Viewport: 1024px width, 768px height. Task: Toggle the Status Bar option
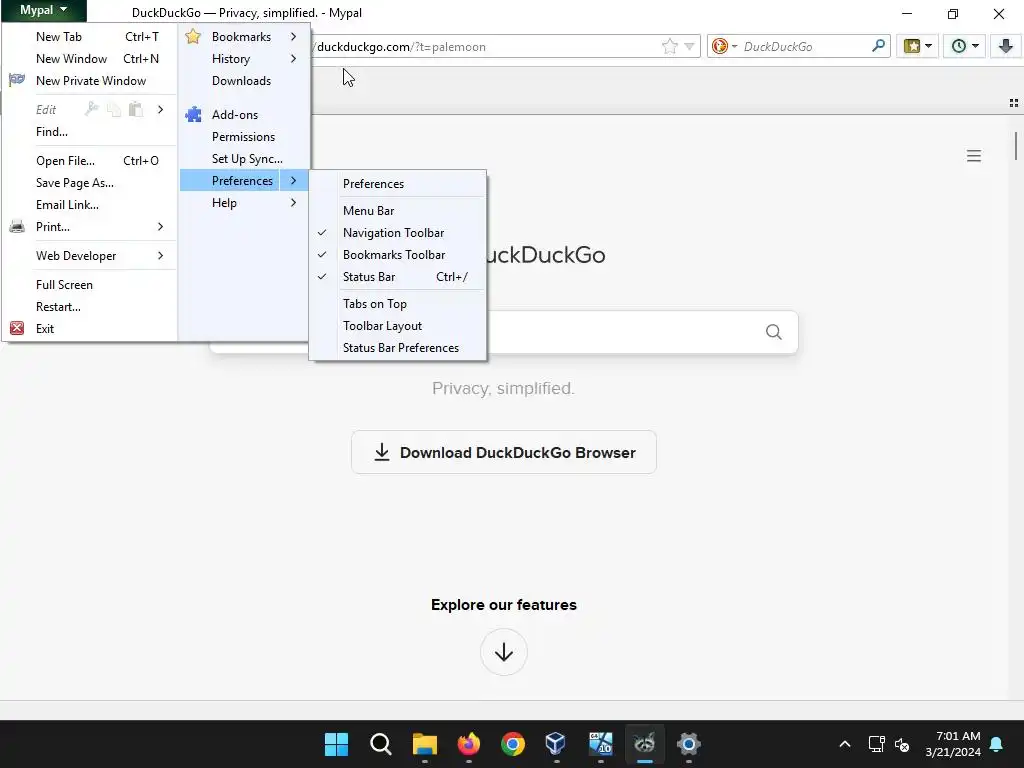(x=398, y=277)
